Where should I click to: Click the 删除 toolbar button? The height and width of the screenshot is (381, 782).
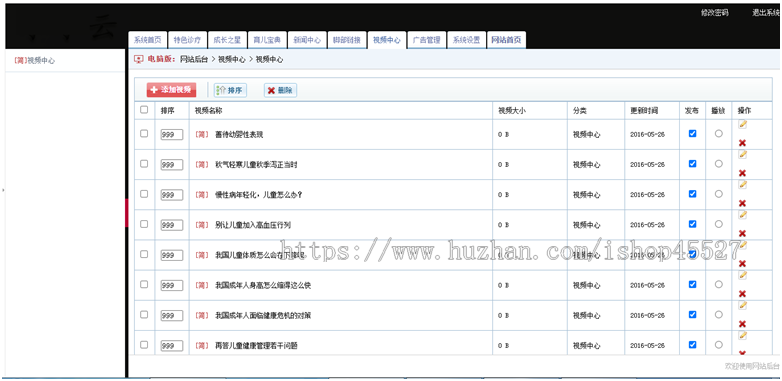pyautogui.click(x=280, y=90)
